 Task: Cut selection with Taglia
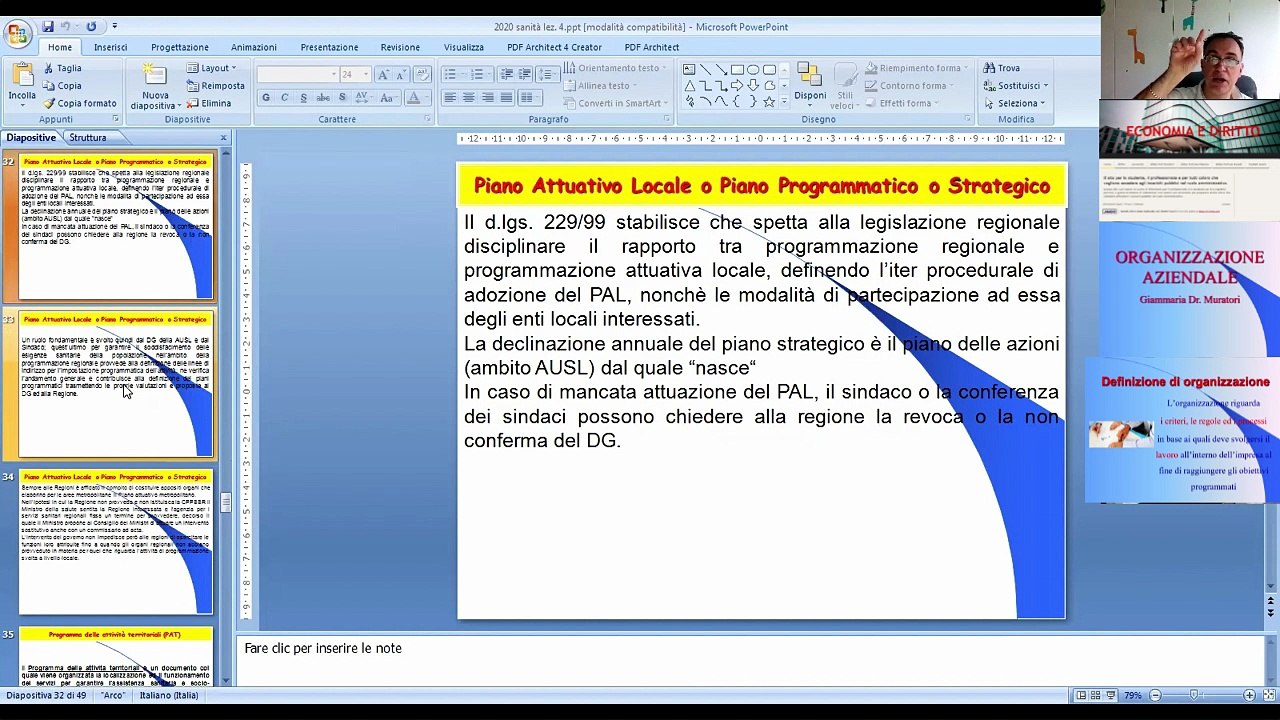pyautogui.click(x=62, y=68)
